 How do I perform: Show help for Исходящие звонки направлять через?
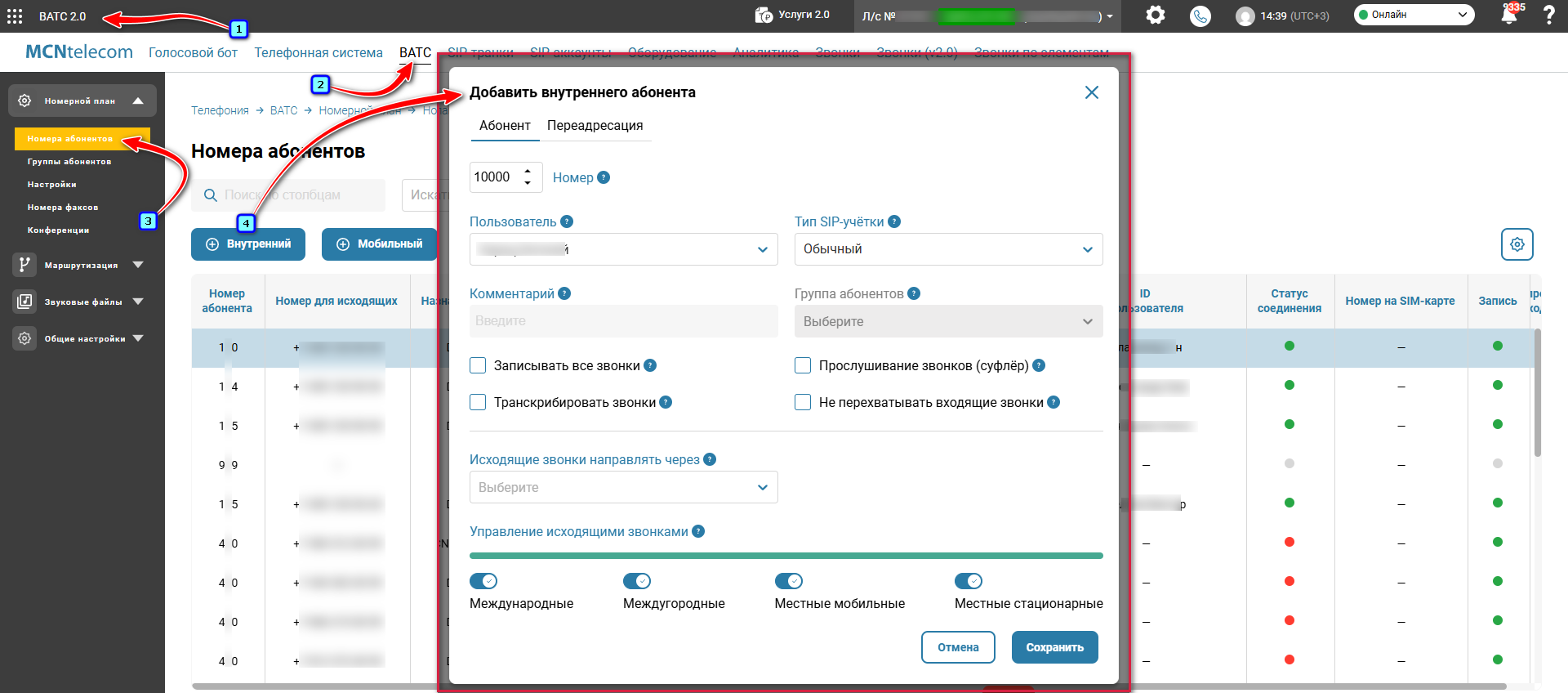pos(710,459)
